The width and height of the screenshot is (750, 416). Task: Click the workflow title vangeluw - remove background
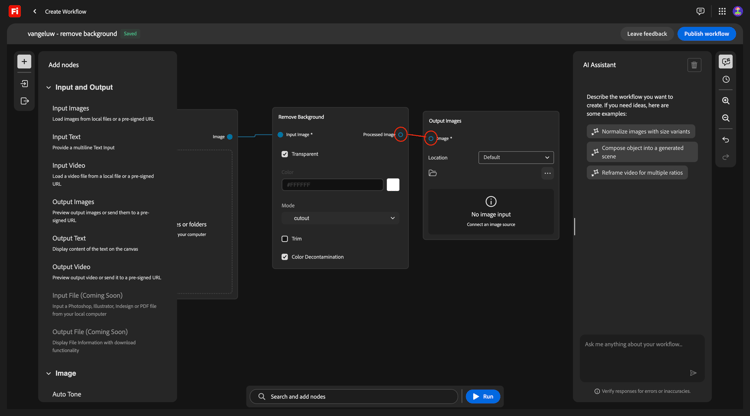(72, 34)
